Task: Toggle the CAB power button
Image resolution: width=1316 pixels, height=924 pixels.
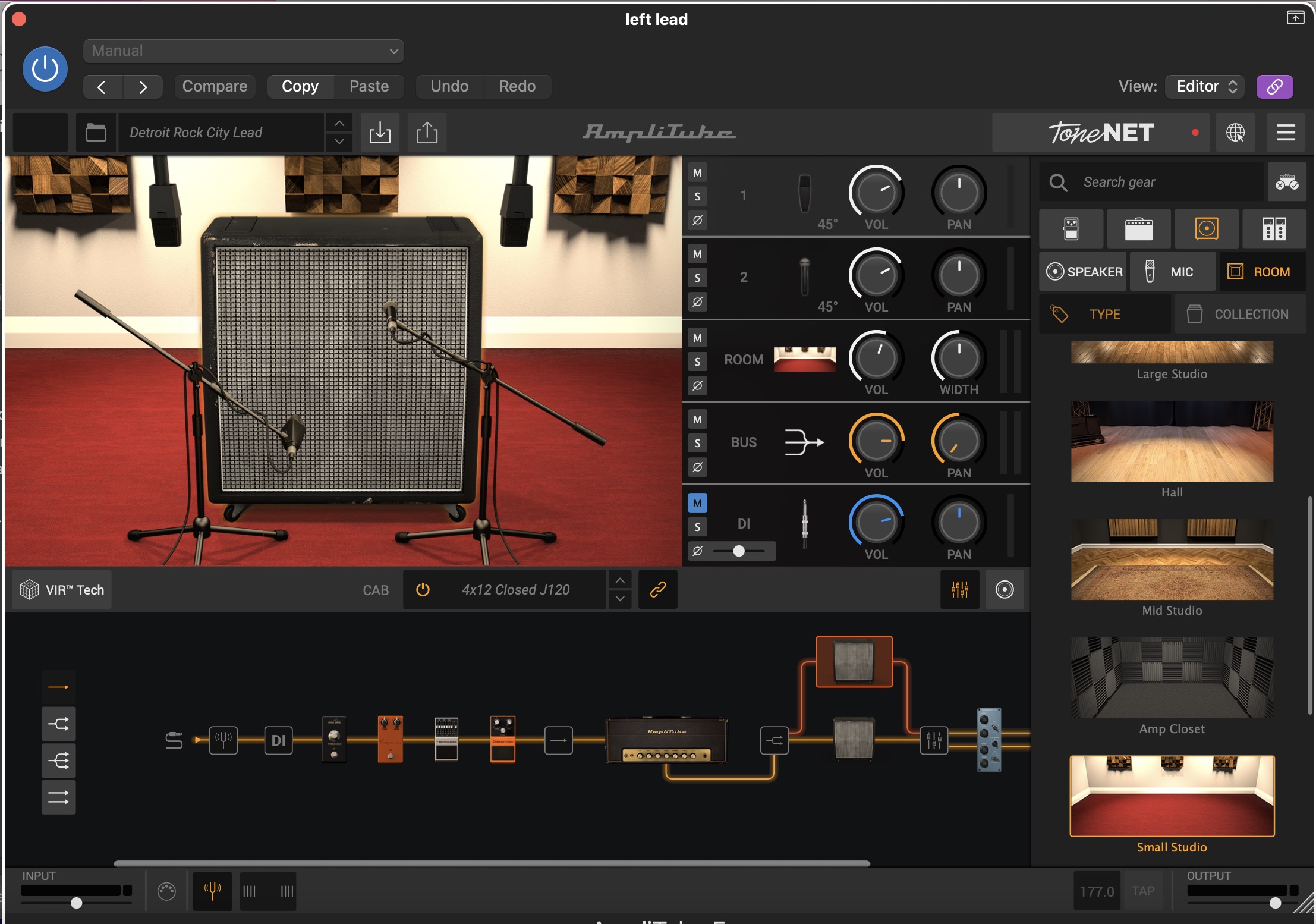Action: point(423,590)
